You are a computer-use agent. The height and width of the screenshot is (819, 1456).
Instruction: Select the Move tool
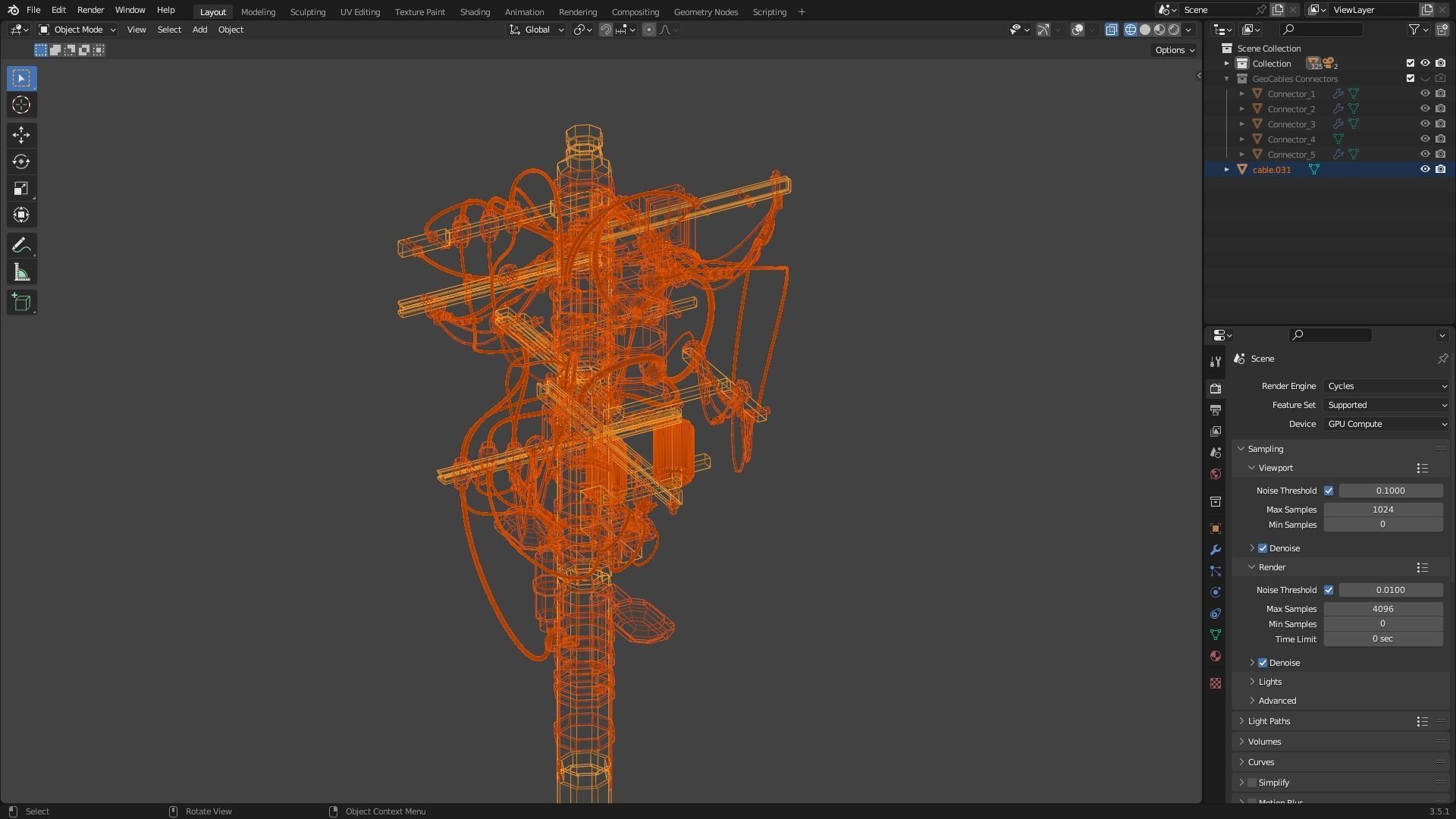21,135
